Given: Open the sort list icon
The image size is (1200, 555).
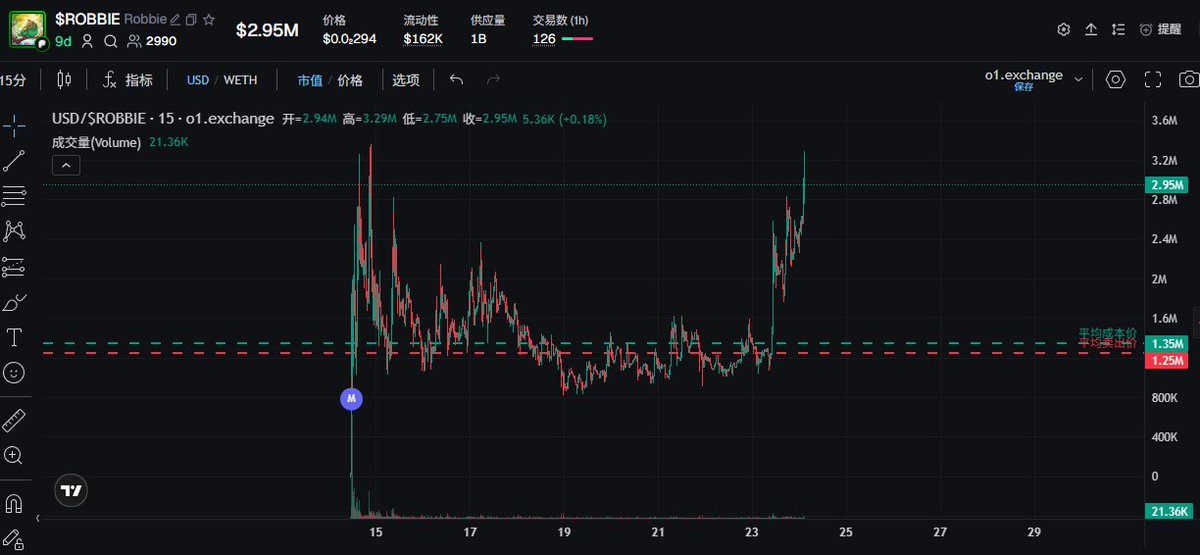Looking at the screenshot, I should tap(1118, 30).
